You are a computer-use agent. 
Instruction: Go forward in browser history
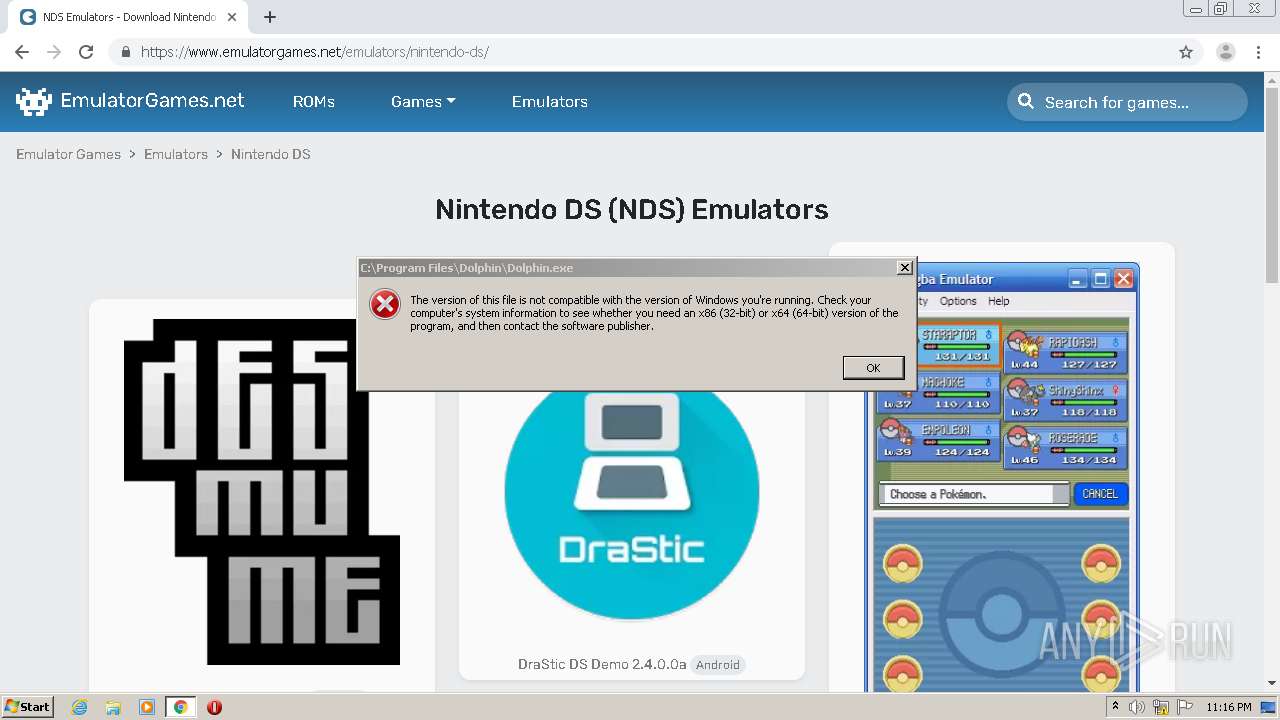pos(54,52)
